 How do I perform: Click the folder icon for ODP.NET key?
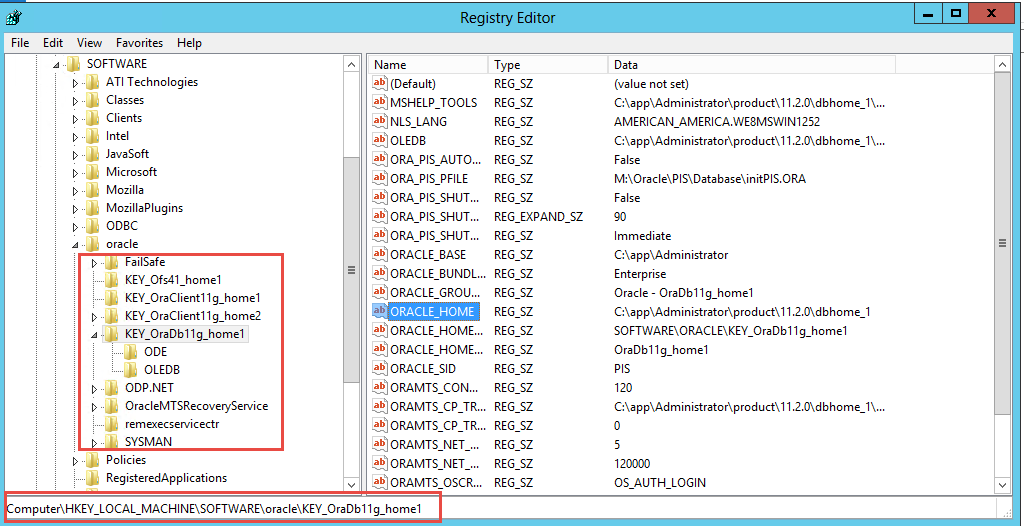coord(112,388)
